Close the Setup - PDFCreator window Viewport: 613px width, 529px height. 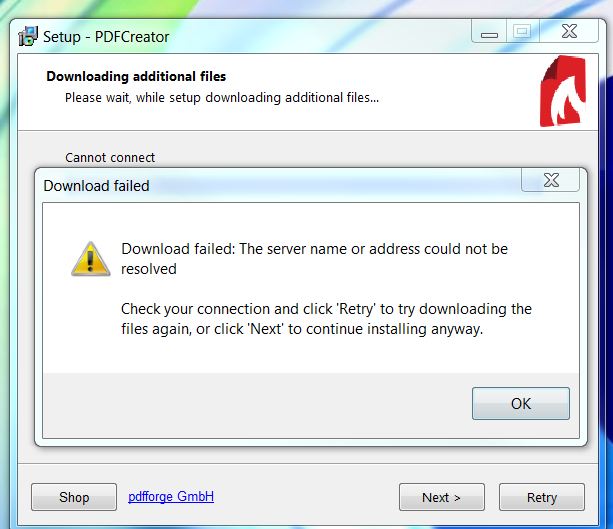pos(569,31)
